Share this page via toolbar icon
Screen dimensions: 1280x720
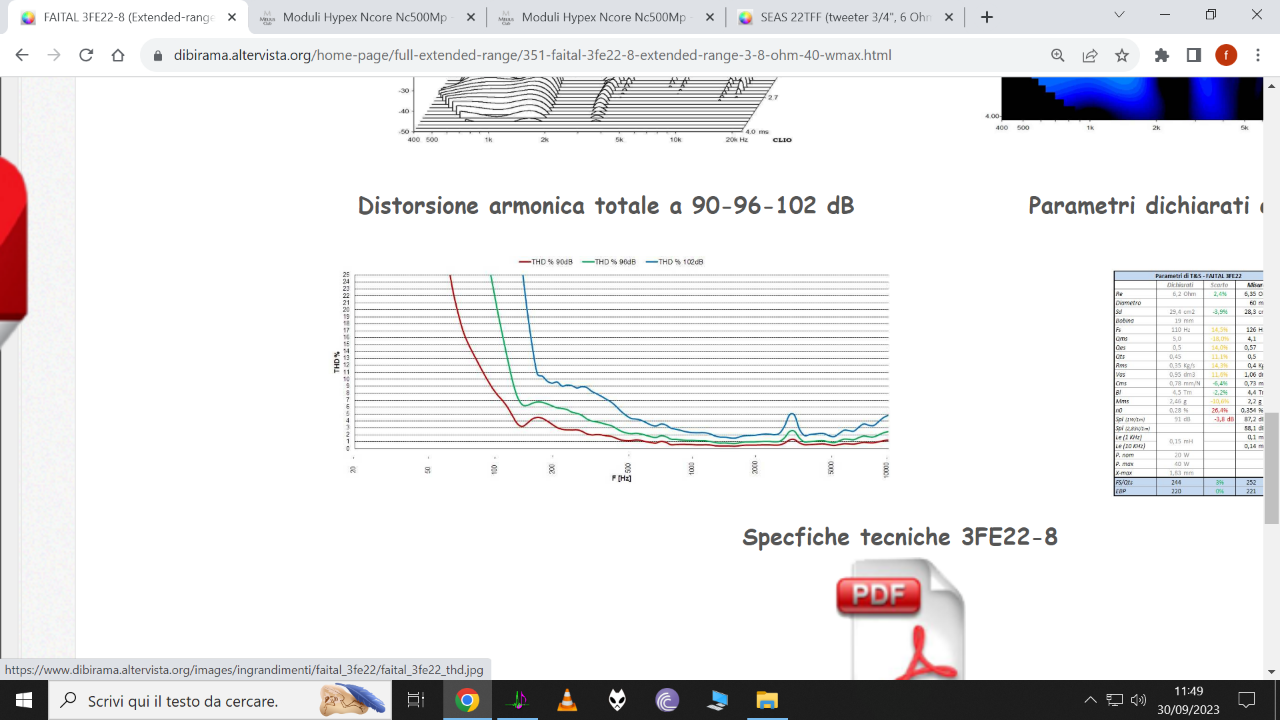1090,56
